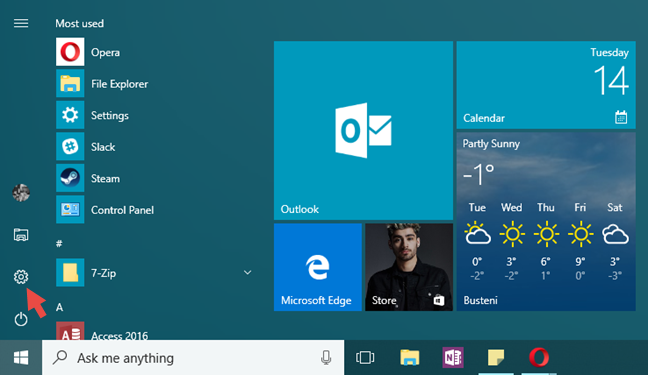648x375 pixels.
Task: Open Task View on the taskbar
Action: (365, 358)
